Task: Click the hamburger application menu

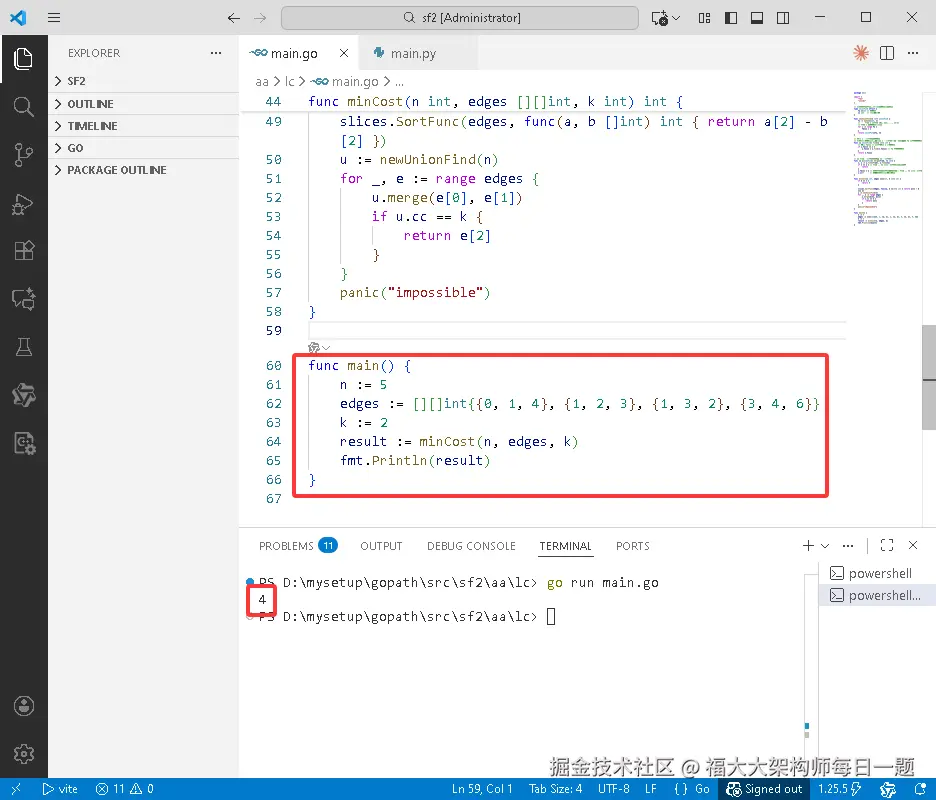Action: (54, 17)
